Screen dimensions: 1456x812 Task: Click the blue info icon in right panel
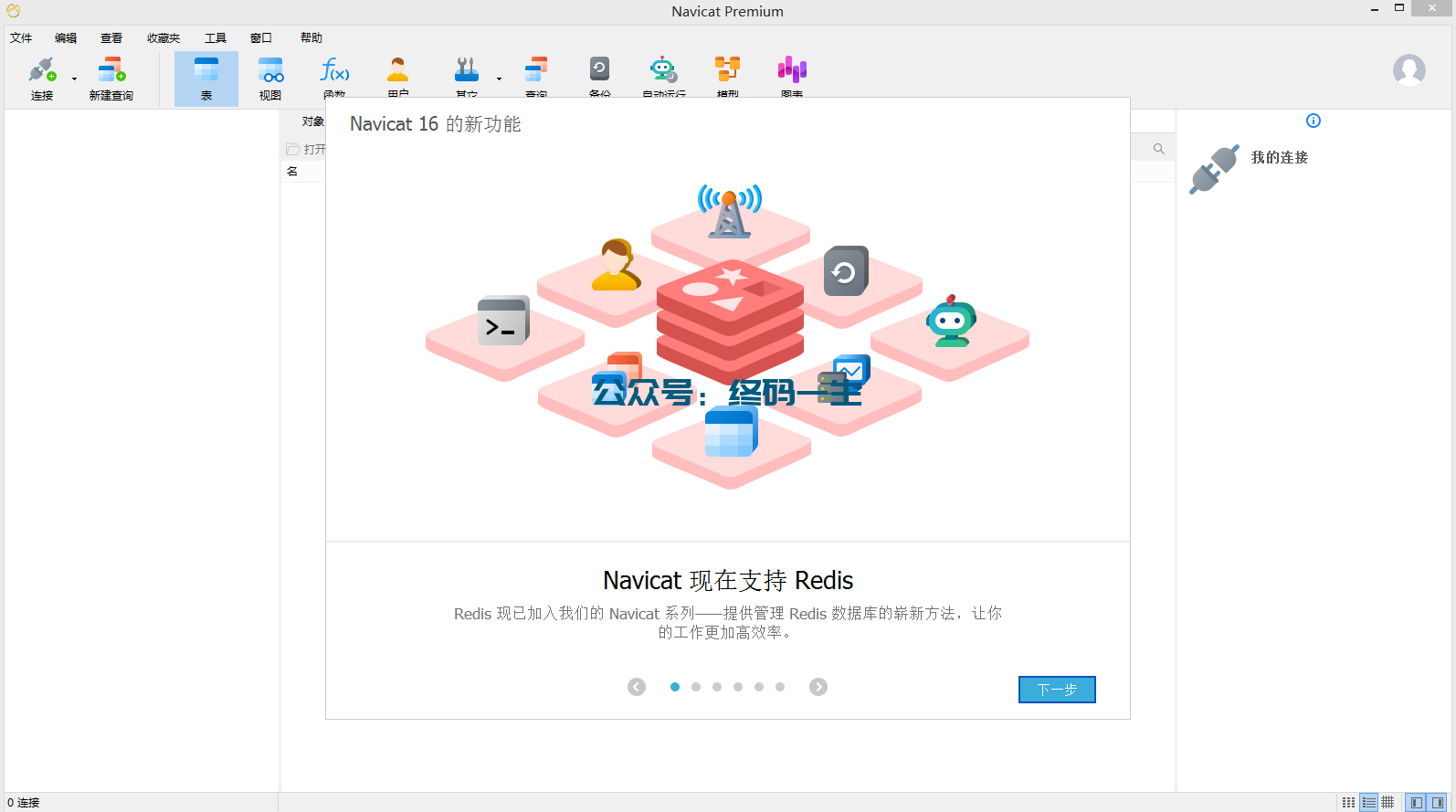tap(1314, 121)
